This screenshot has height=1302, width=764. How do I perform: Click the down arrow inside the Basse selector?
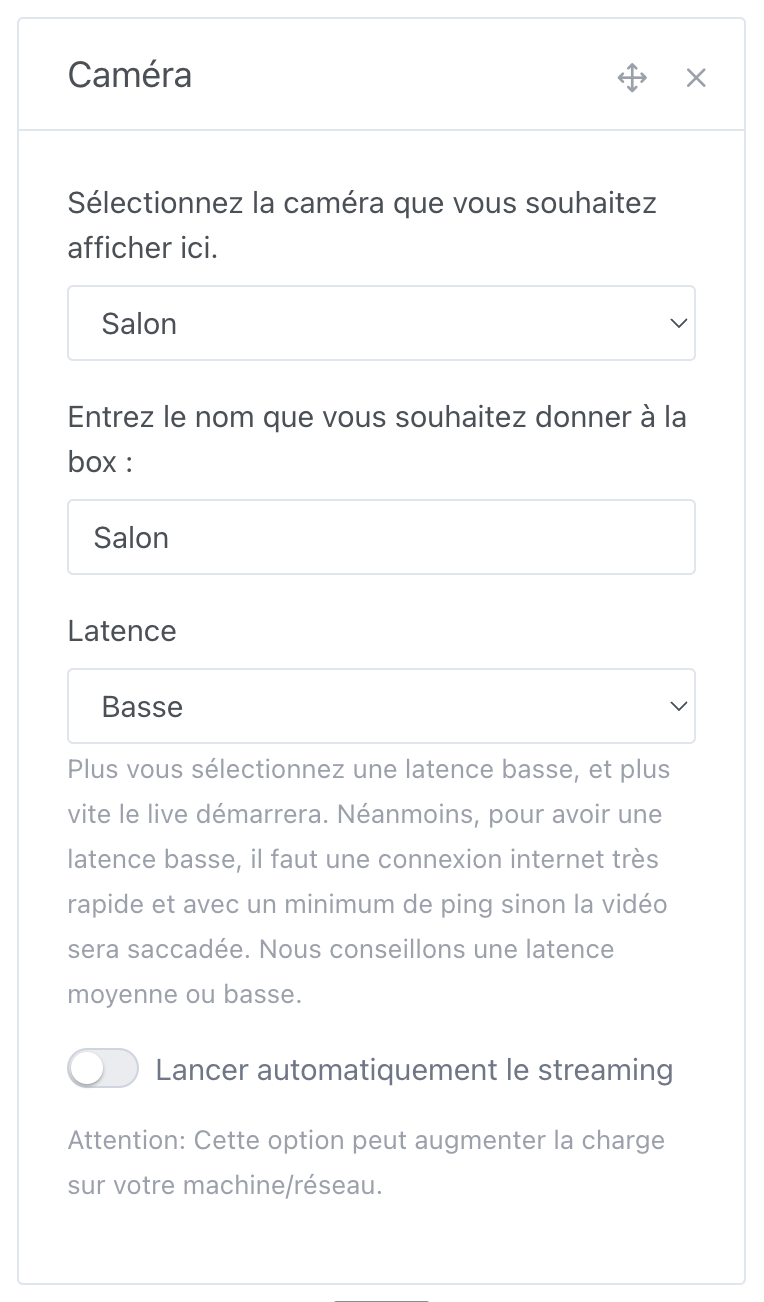click(x=677, y=706)
